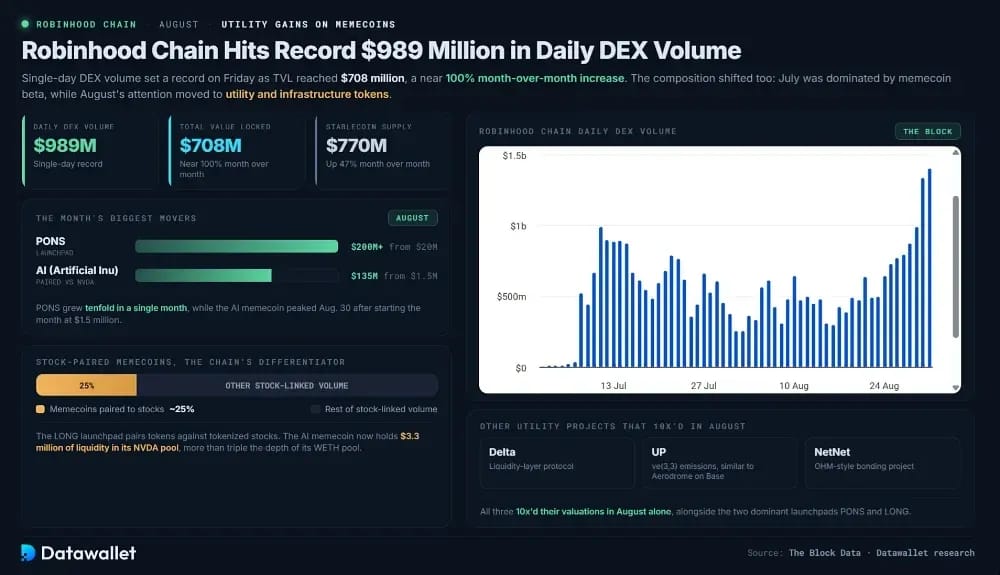1000x575 pixels.
Task: Click the AI (Artificial Inu) label
Action: [x=77, y=270]
